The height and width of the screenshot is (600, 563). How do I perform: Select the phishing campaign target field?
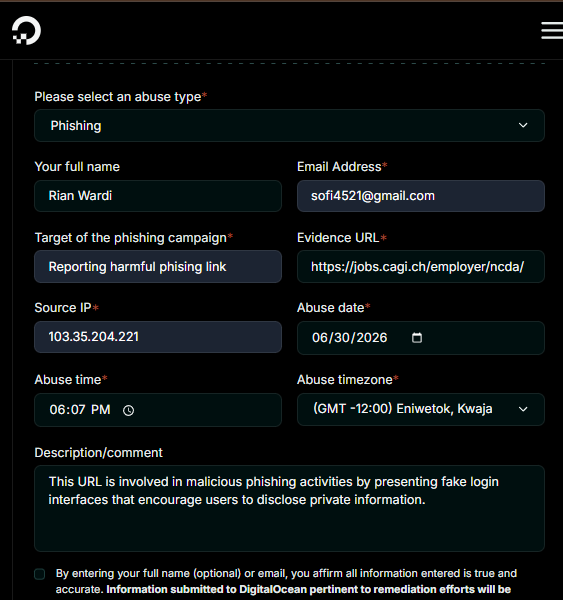[158, 267]
